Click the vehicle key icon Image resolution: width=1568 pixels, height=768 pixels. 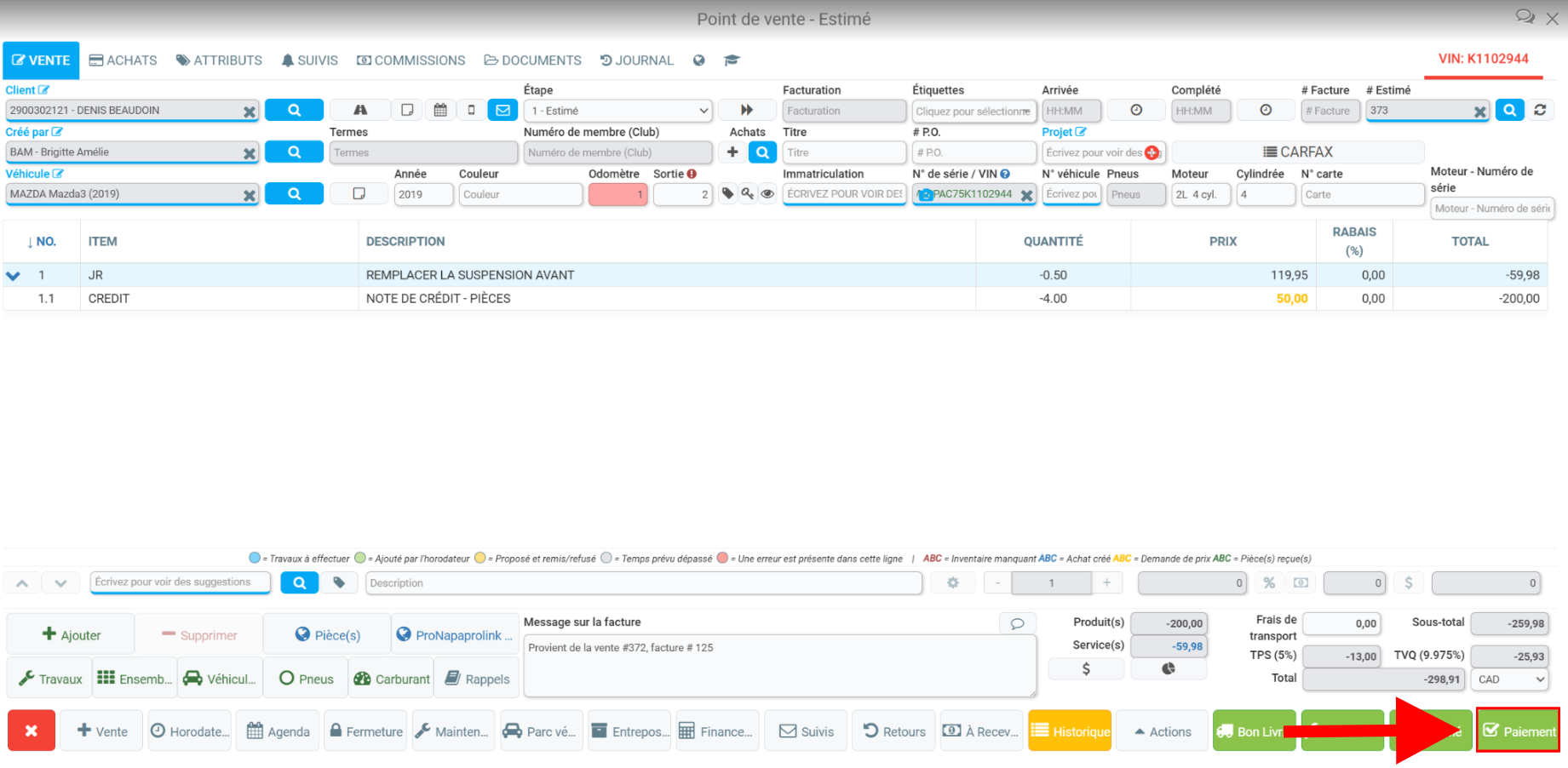click(x=747, y=193)
